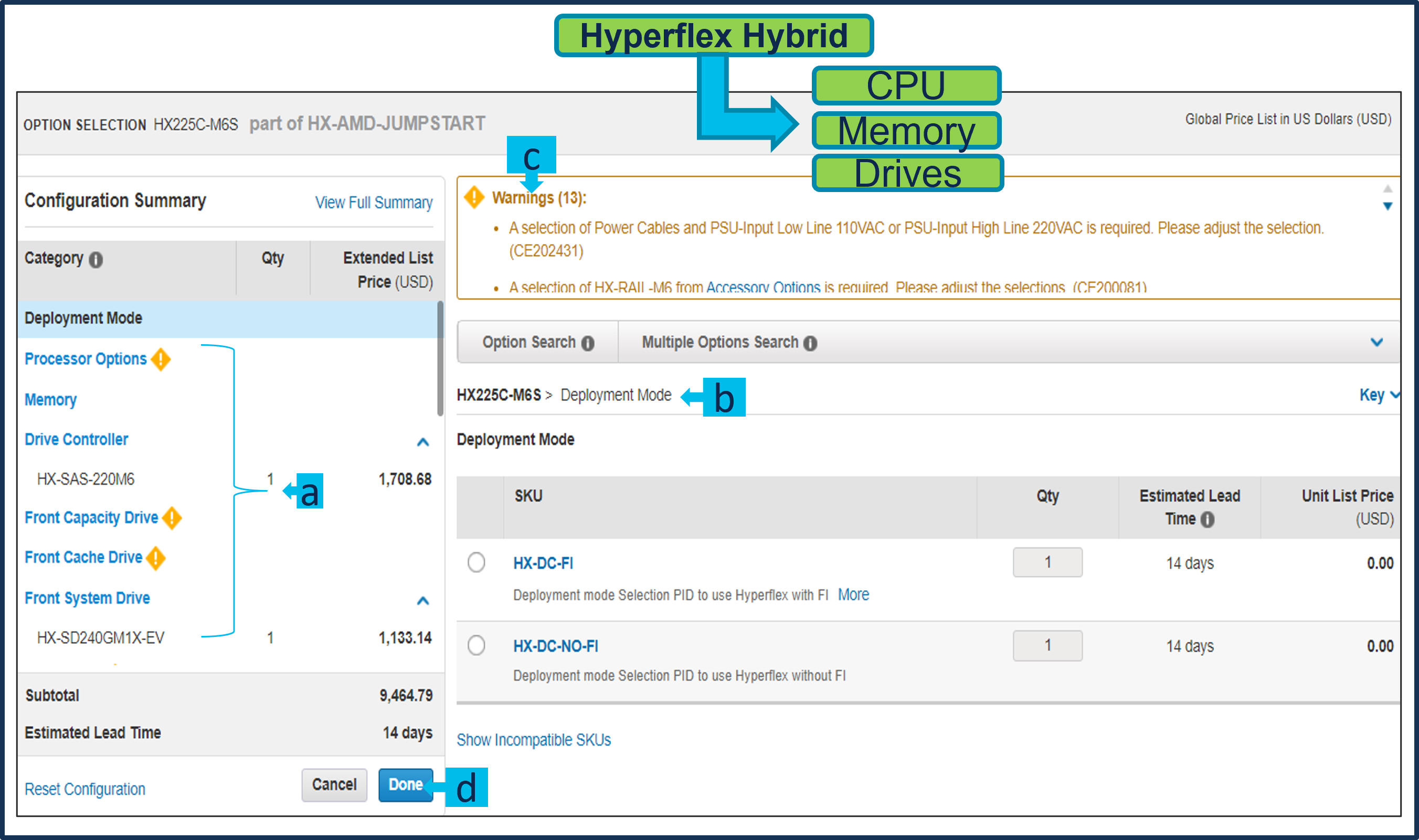Click the Category info icon

pos(96,260)
